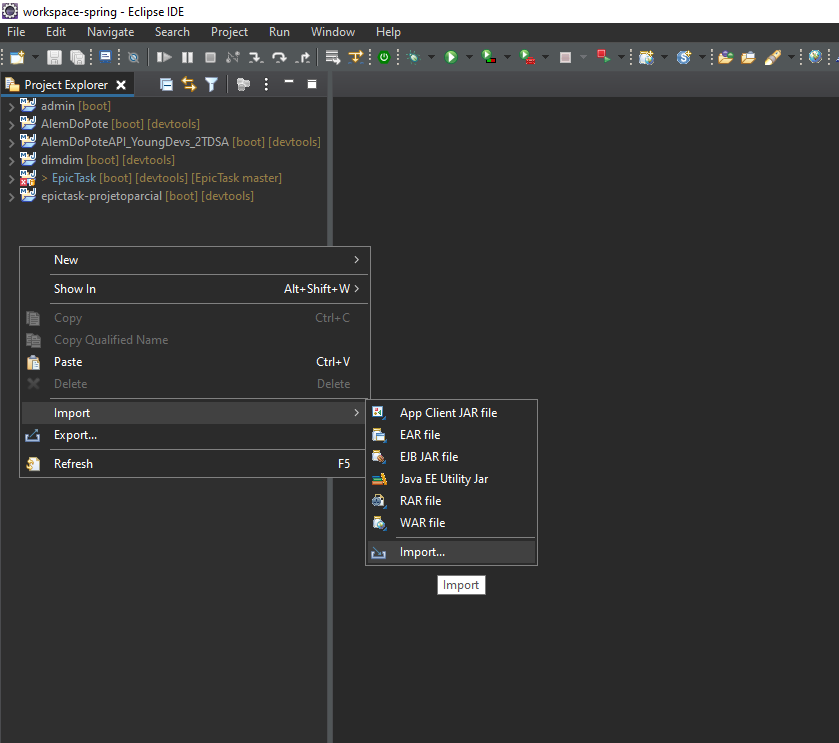Expand the epictask-projetoparcial project node
Screen dimensions: 839x743
(11, 197)
